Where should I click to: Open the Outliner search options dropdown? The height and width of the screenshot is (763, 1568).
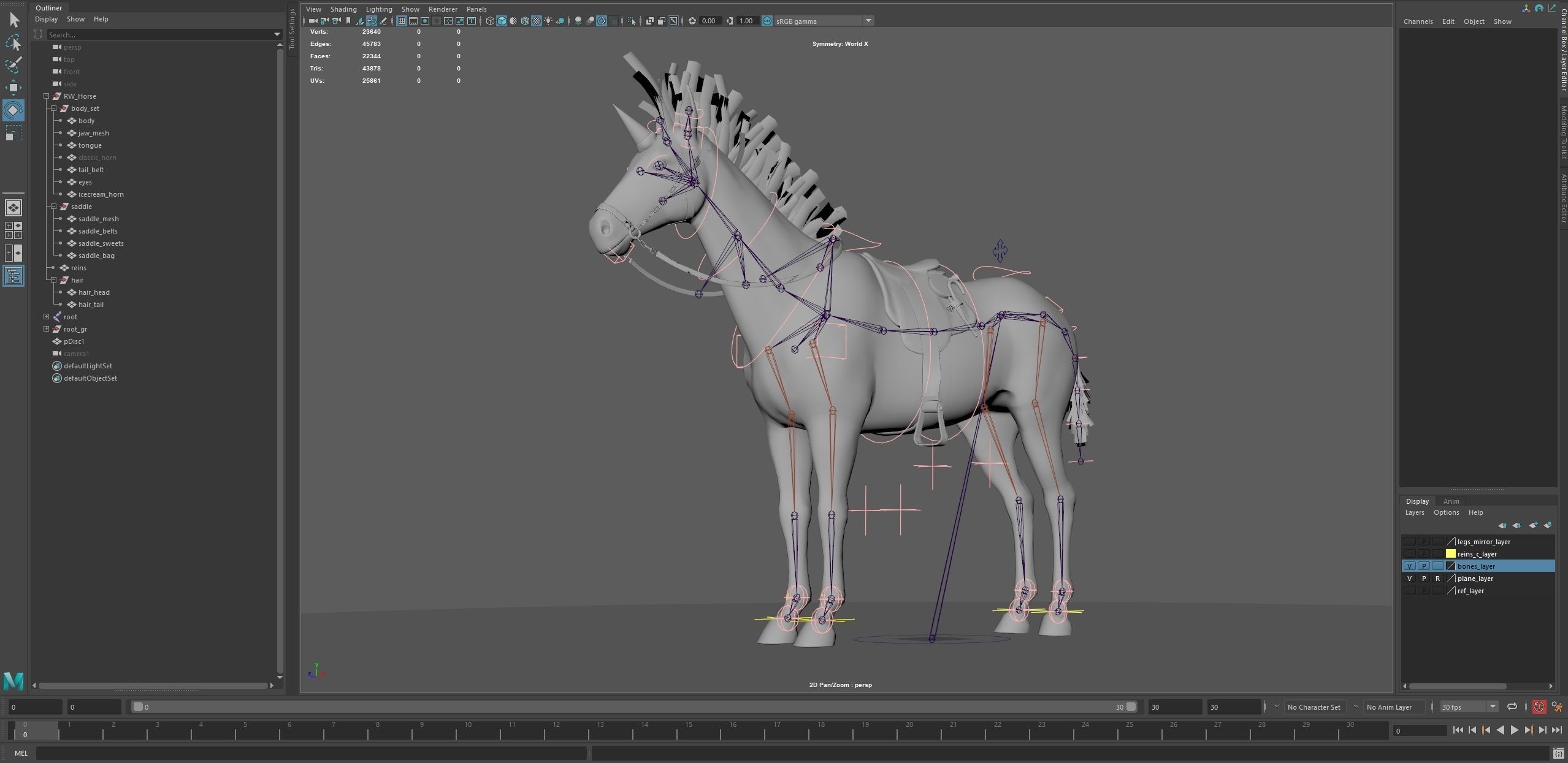(x=277, y=35)
